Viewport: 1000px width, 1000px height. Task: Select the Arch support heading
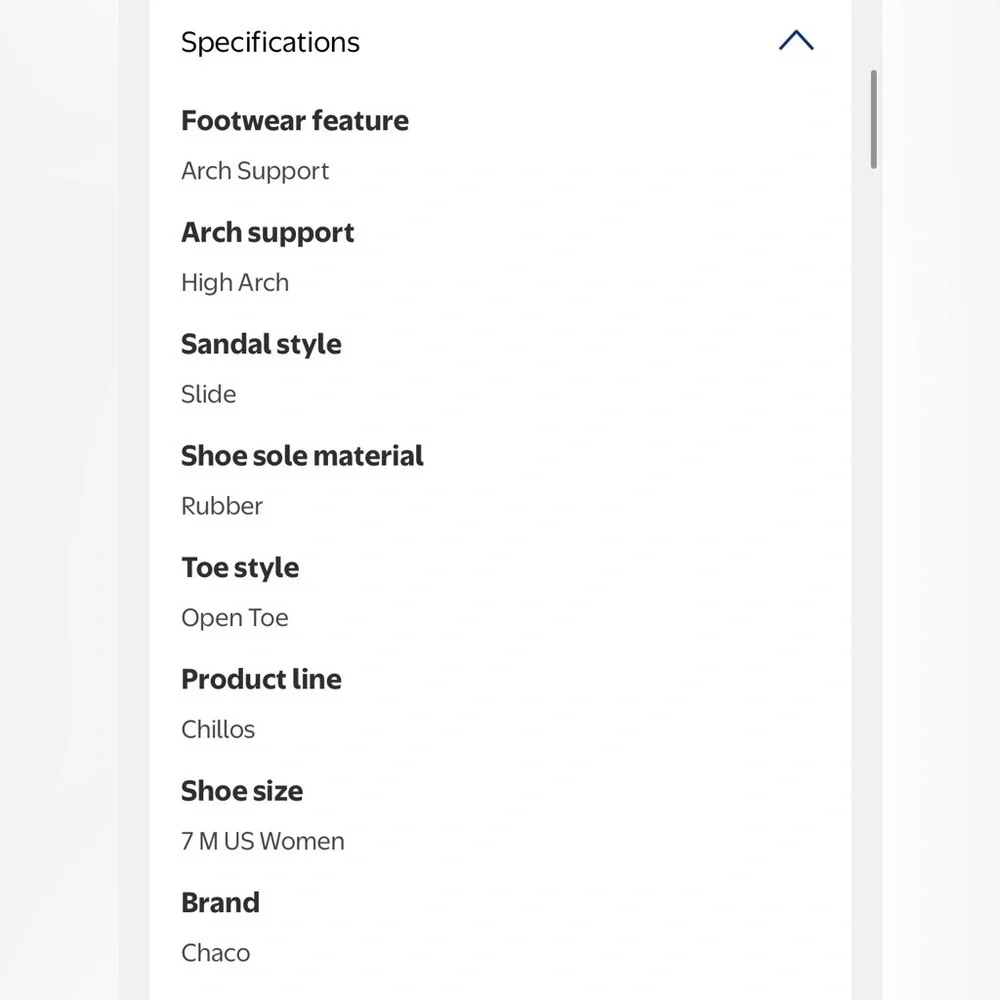267,233
